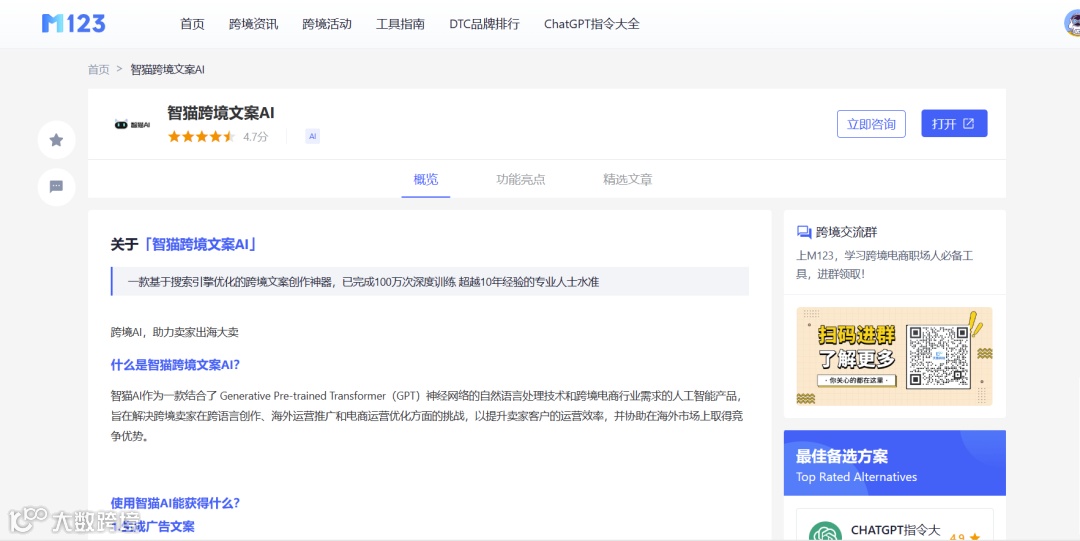Click the 4.7分 rating text
The width and height of the screenshot is (1080, 541).
(x=256, y=137)
